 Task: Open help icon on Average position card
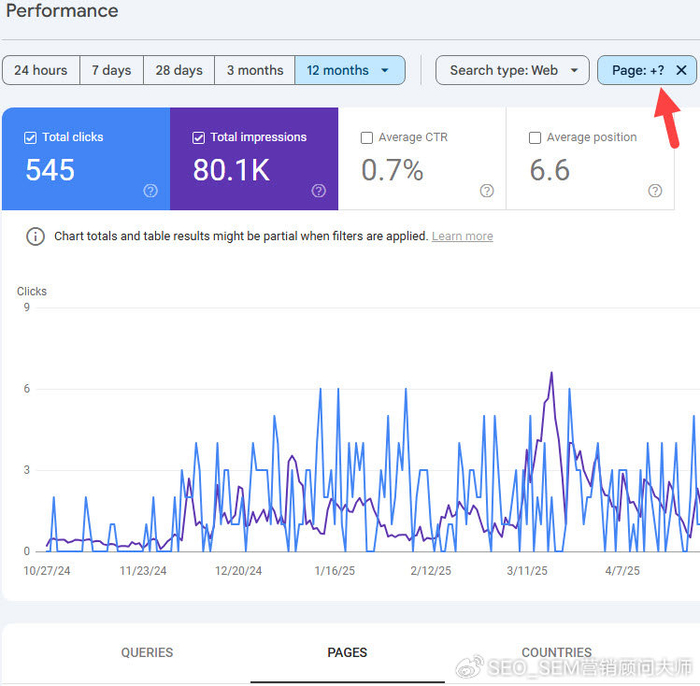[655, 191]
